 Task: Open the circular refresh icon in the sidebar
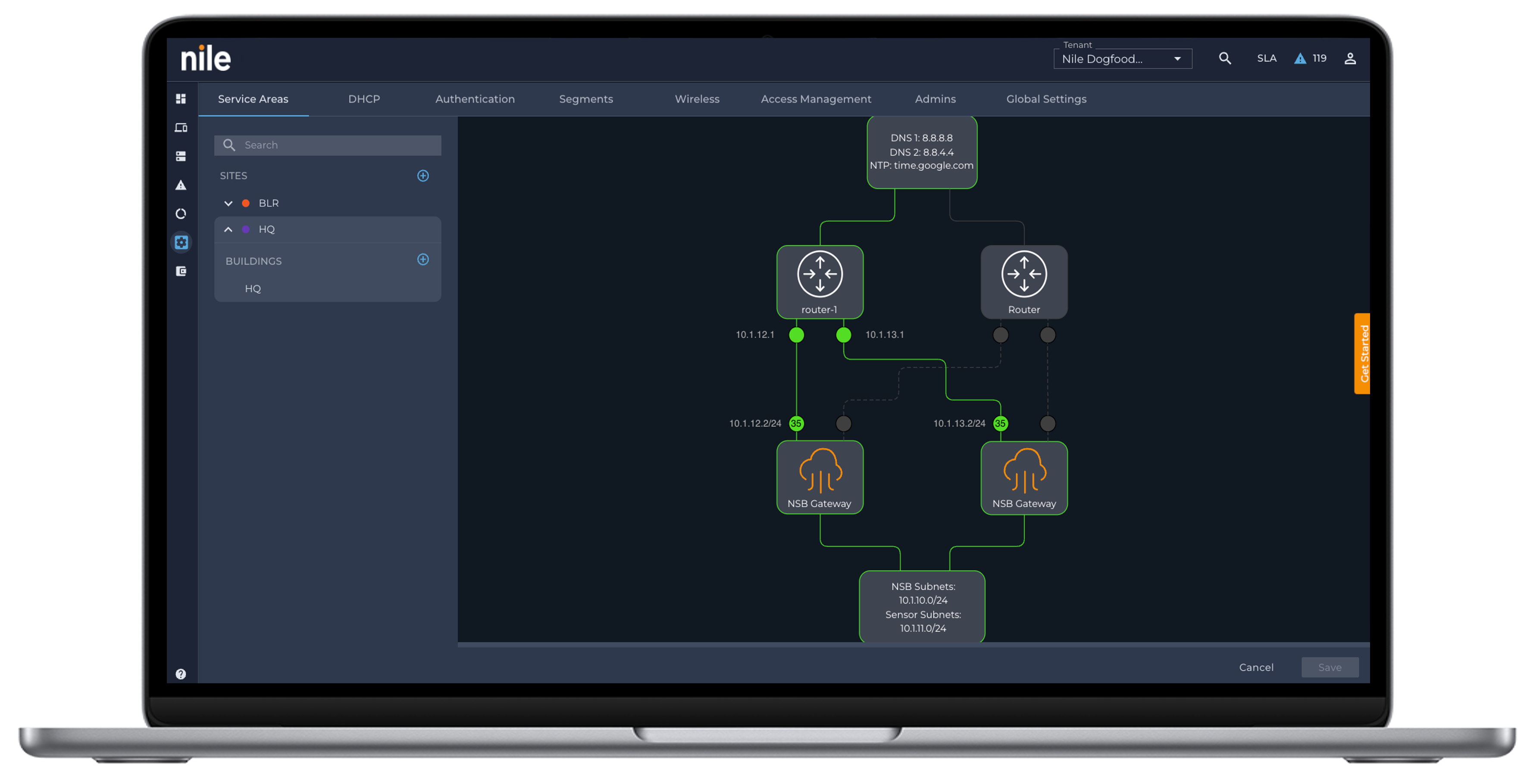point(181,213)
